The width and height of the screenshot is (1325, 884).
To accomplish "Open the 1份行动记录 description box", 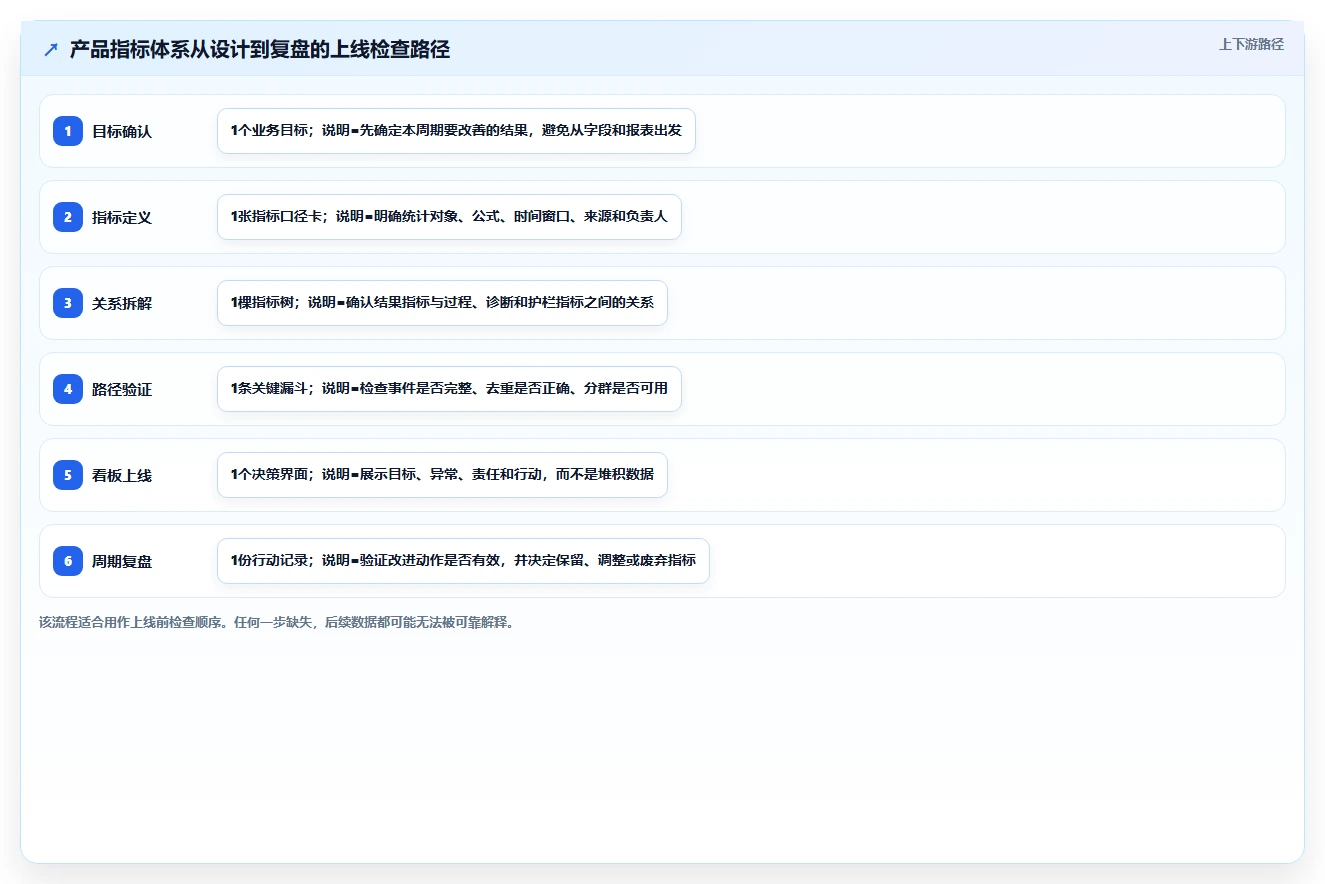I will point(463,561).
